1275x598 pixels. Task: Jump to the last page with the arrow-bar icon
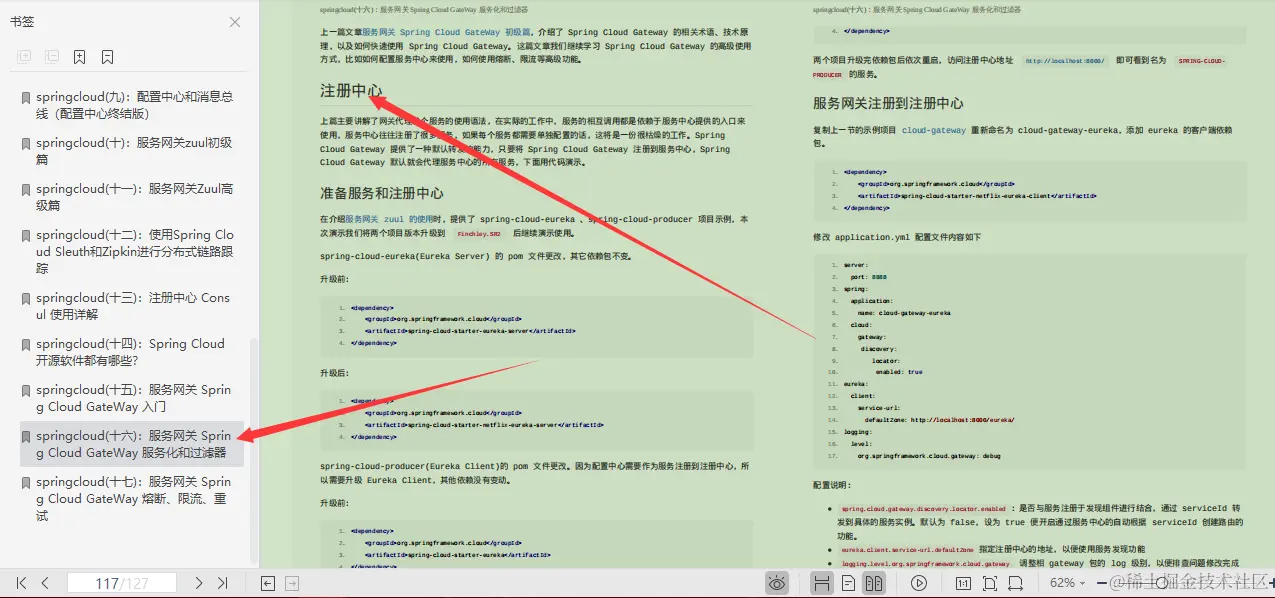(x=222, y=583)
